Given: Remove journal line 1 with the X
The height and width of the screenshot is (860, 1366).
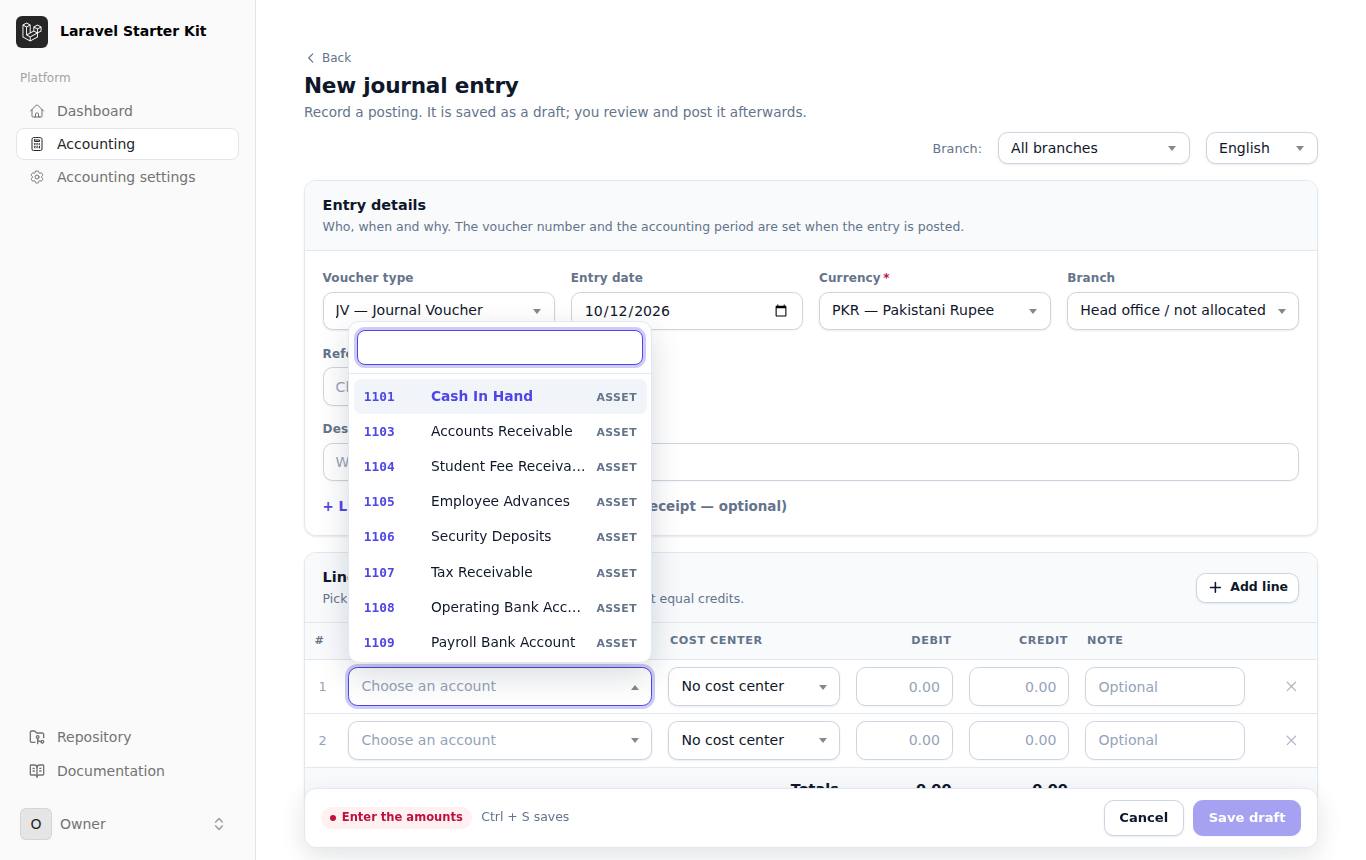Looking at the screenshot, I should pos(1291,686).
